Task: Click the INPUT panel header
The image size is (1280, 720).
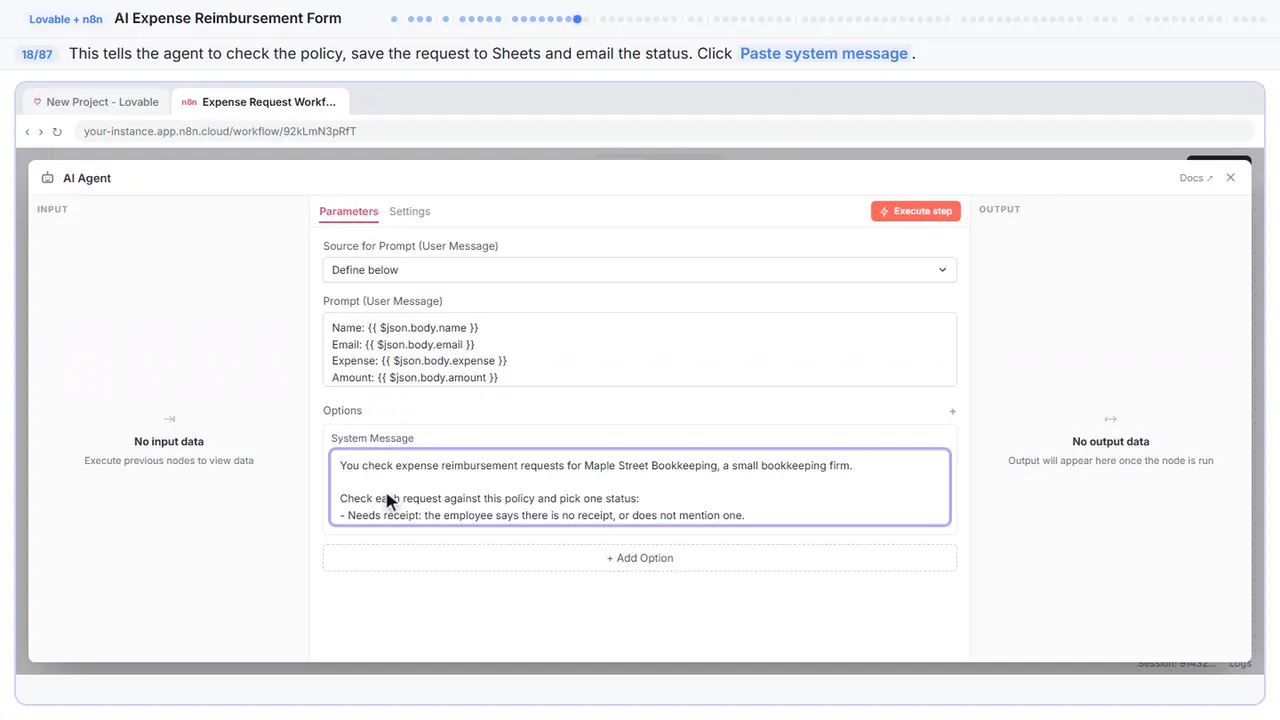Action: click(52, 209)
